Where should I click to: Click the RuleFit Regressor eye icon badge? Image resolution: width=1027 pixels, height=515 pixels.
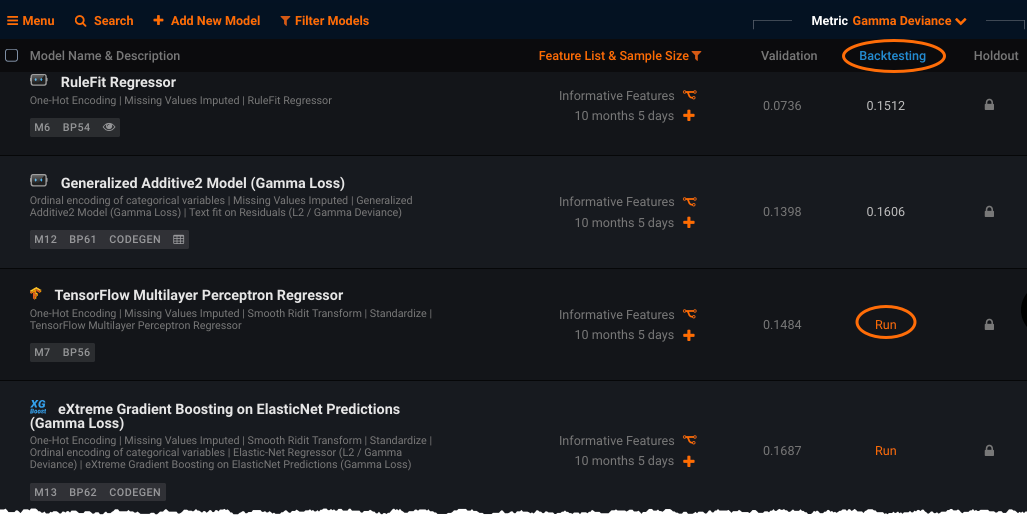pyautogui.click(x=109, y=127)
